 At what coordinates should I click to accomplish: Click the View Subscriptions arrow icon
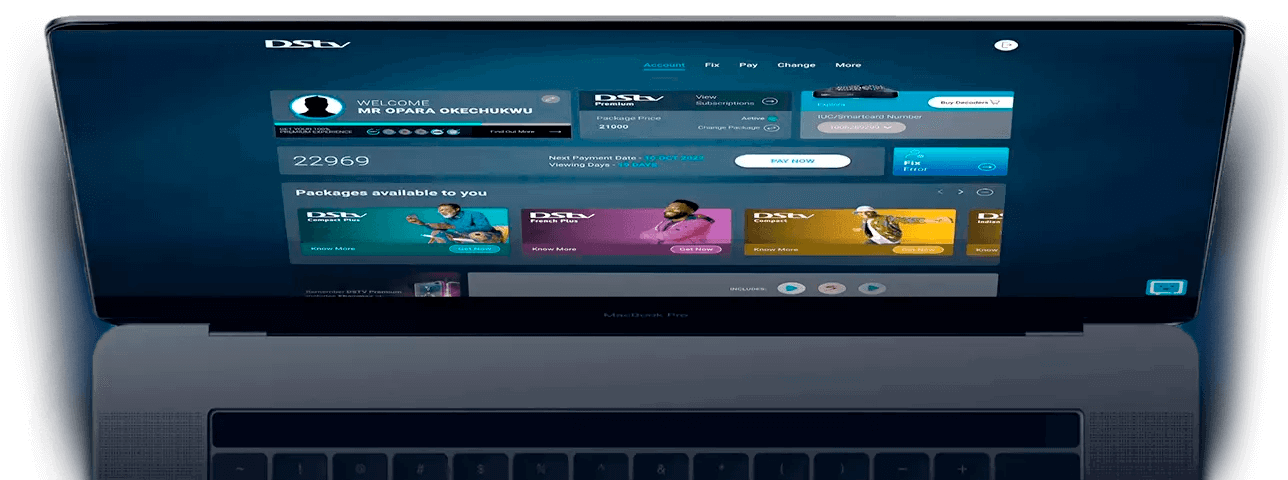pos(770,101)
